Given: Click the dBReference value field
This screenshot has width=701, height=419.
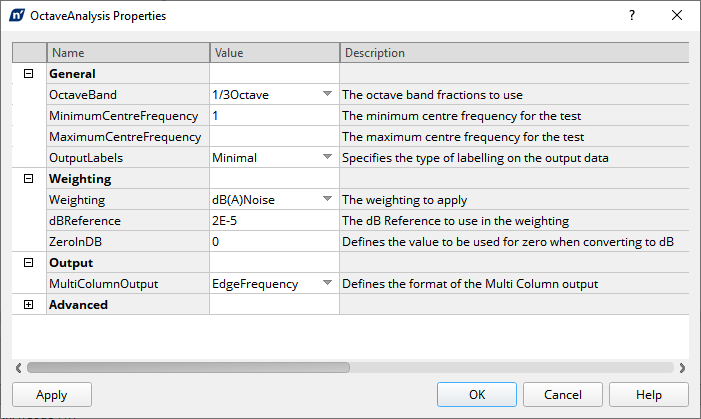Looking at the screenshot, I should click(274, 220).
